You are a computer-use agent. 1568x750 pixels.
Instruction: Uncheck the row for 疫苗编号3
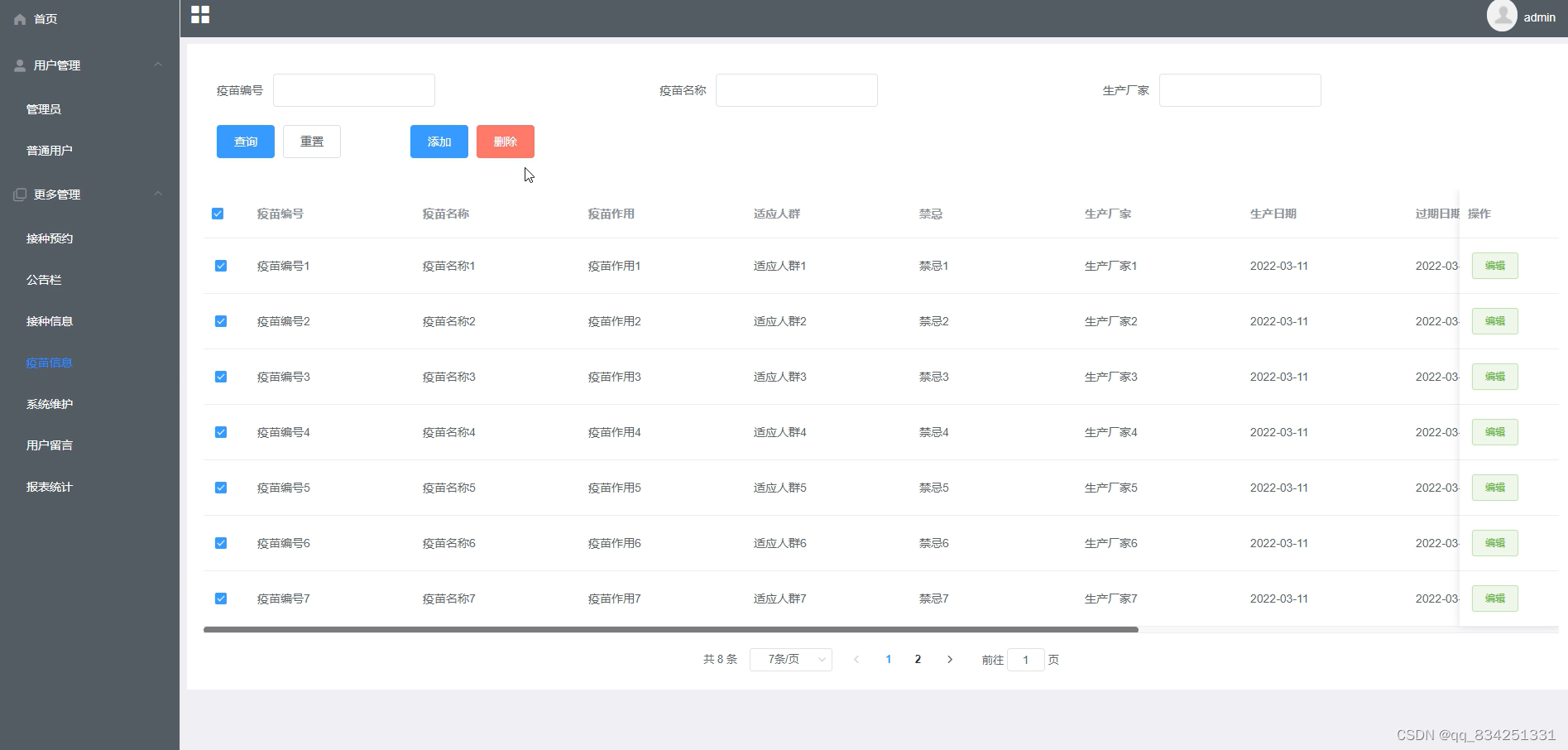pyautogui.click(x=221, y=377)
